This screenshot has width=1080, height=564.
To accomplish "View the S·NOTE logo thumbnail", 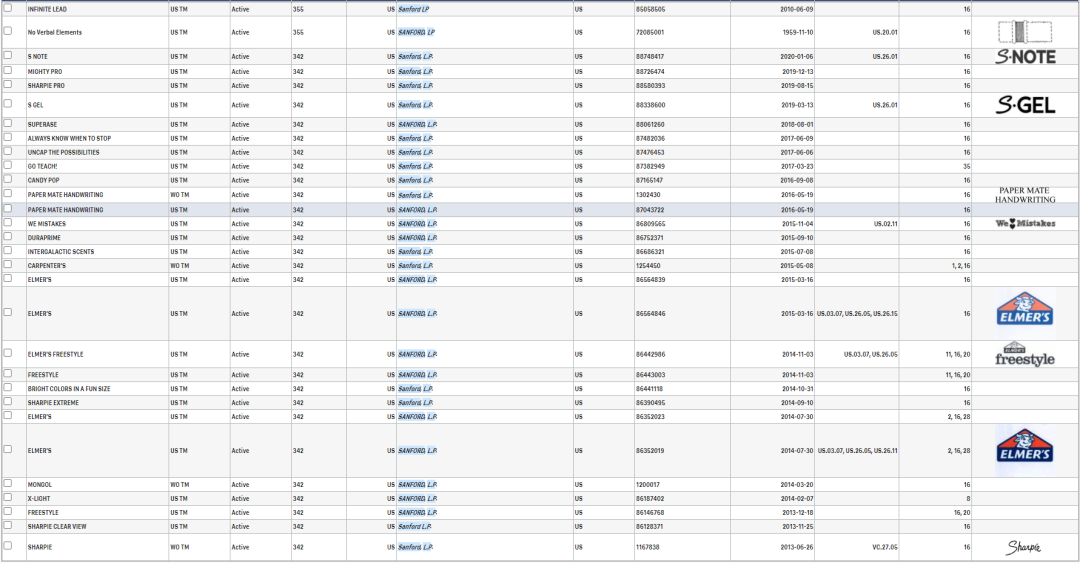I will point(1025,56).
